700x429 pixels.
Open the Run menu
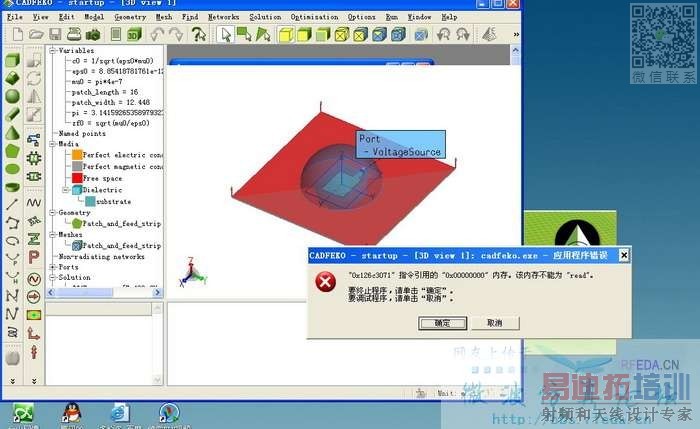click(392, 17)
